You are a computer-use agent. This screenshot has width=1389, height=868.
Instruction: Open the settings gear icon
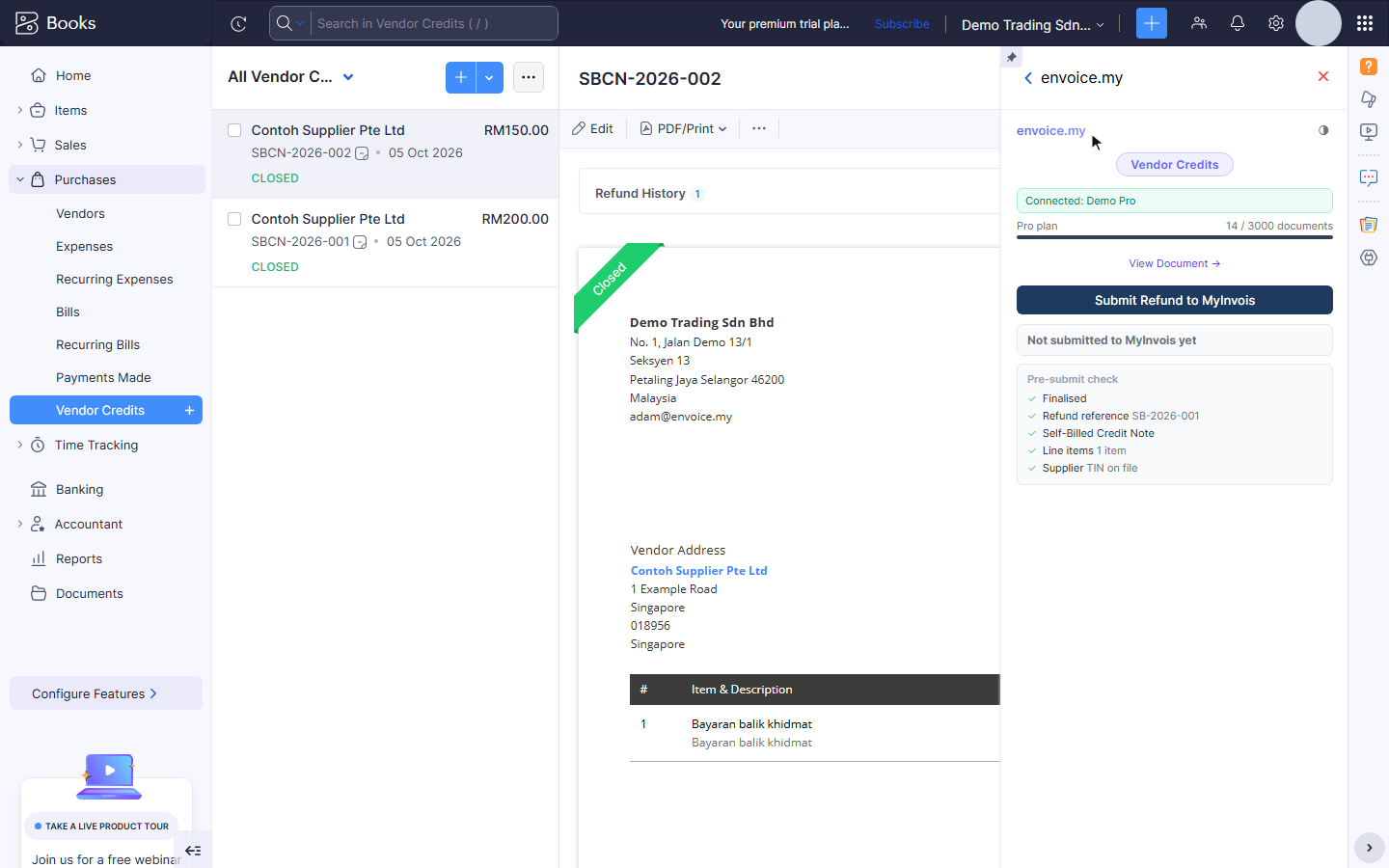[x=1276, y=23]
